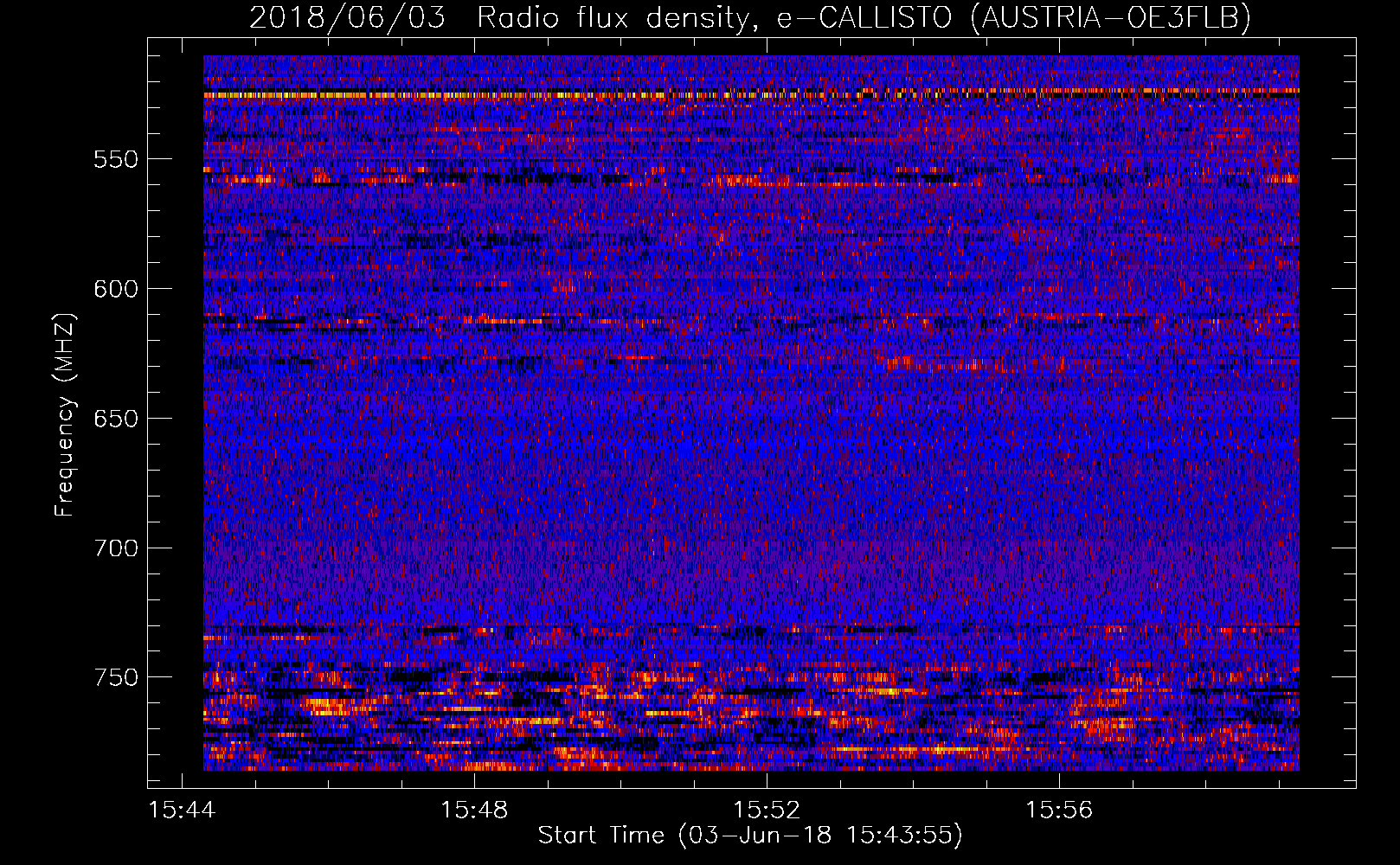Image resolution: width=1400 pixels, height=865 pixels.
Task: Click the 550 frequency tick label
Action: [116, 159]
